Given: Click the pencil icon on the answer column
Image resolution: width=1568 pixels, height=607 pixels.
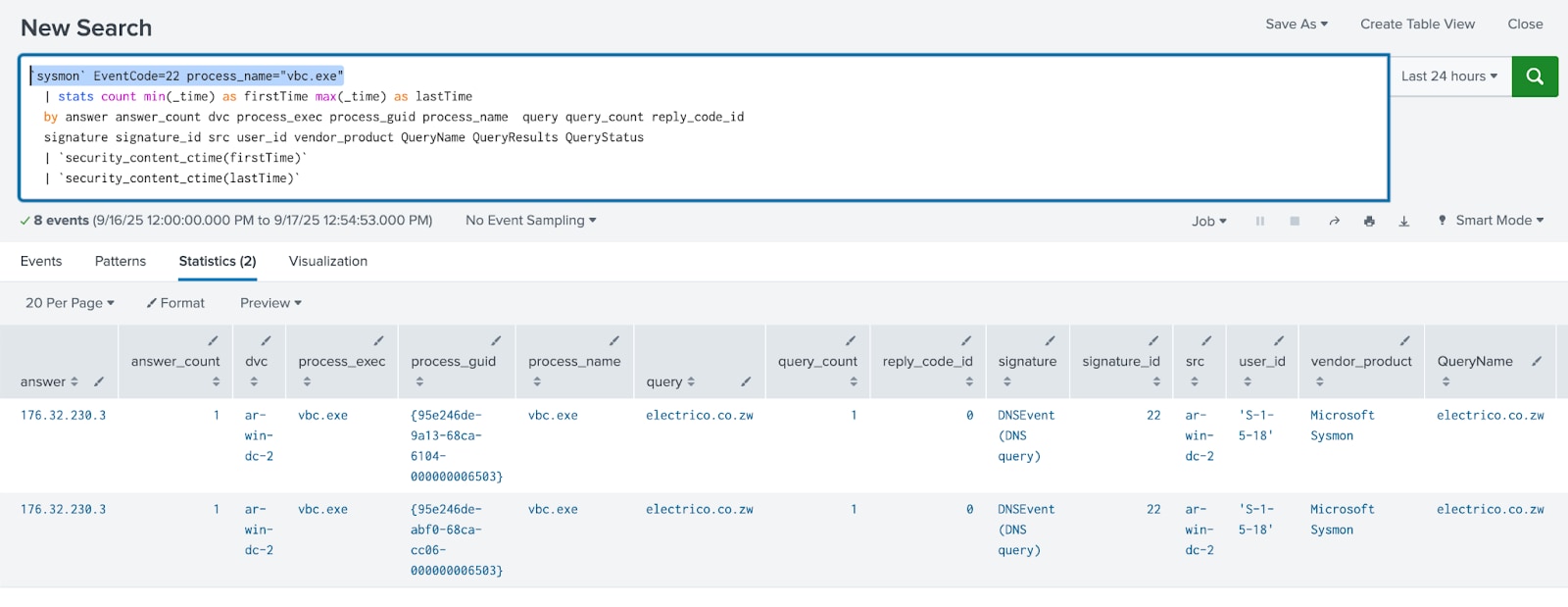Looking at the screenshot, I should click(x=99, y=381).
